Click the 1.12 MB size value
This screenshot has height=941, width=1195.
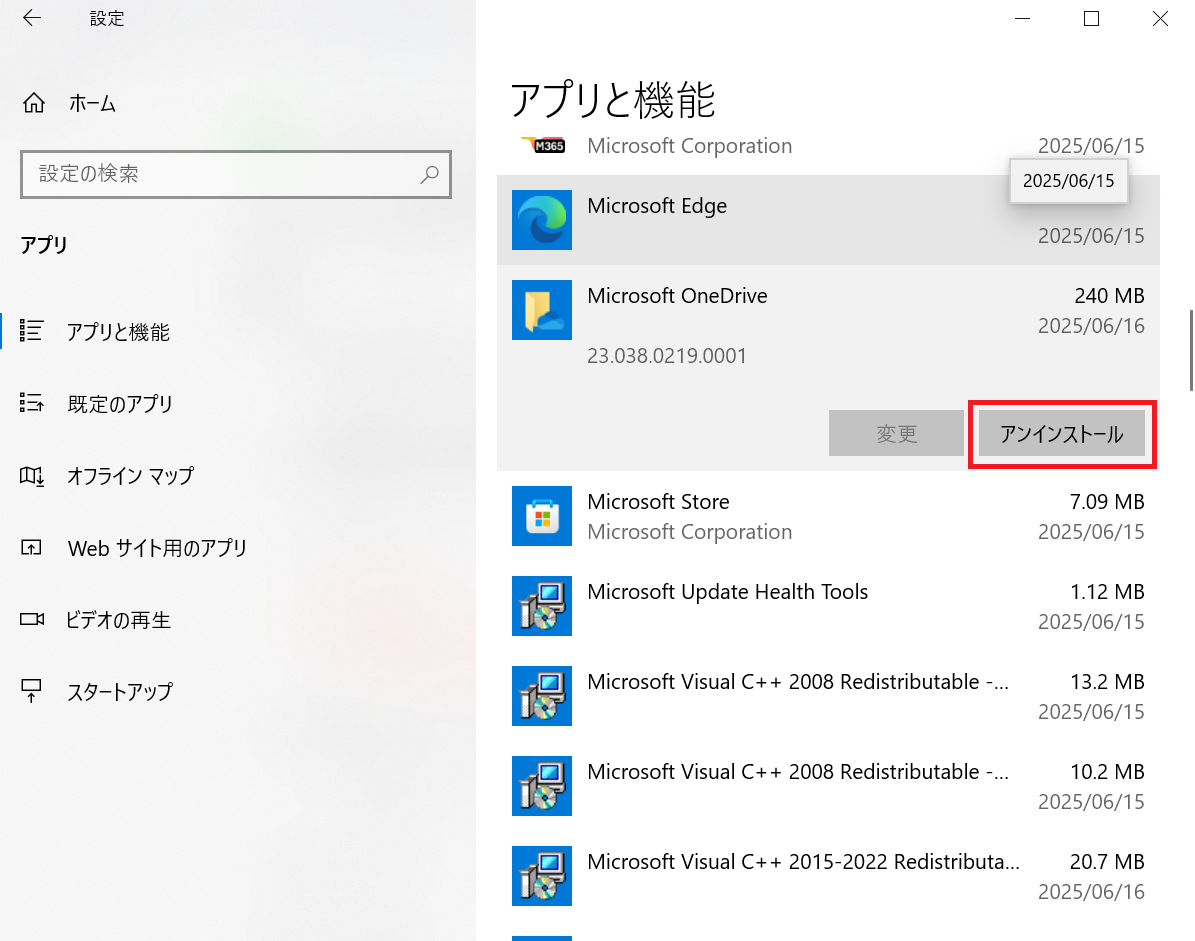coord(1107,591)
